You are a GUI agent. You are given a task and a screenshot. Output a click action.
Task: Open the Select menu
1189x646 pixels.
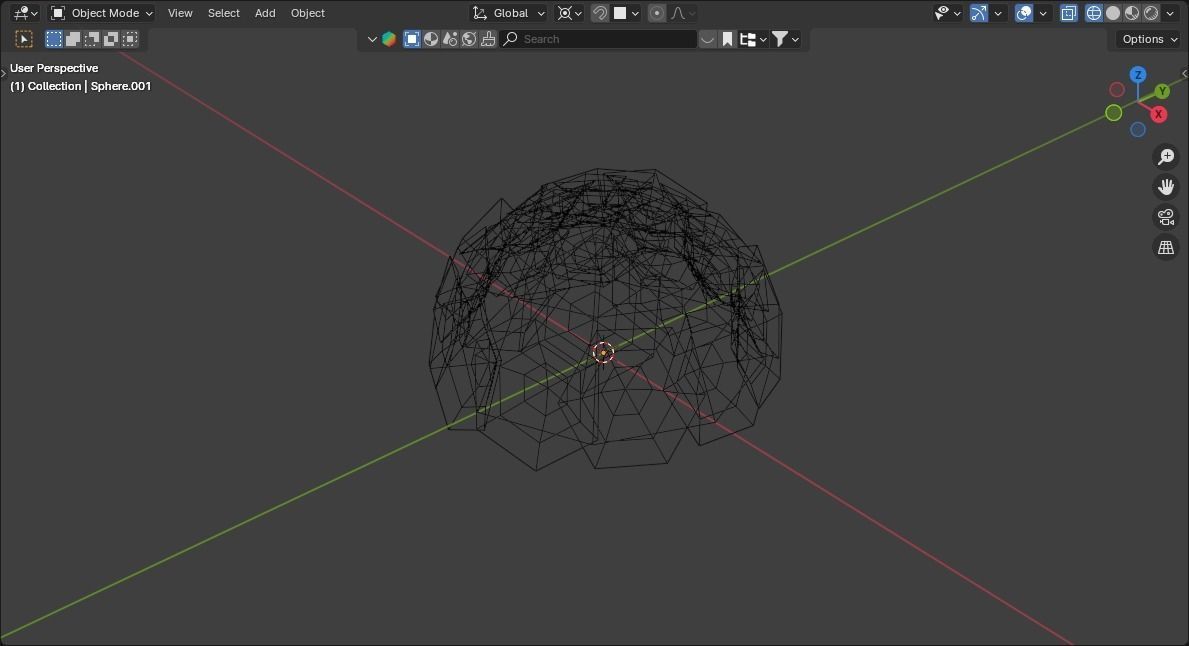pos(224,13)
